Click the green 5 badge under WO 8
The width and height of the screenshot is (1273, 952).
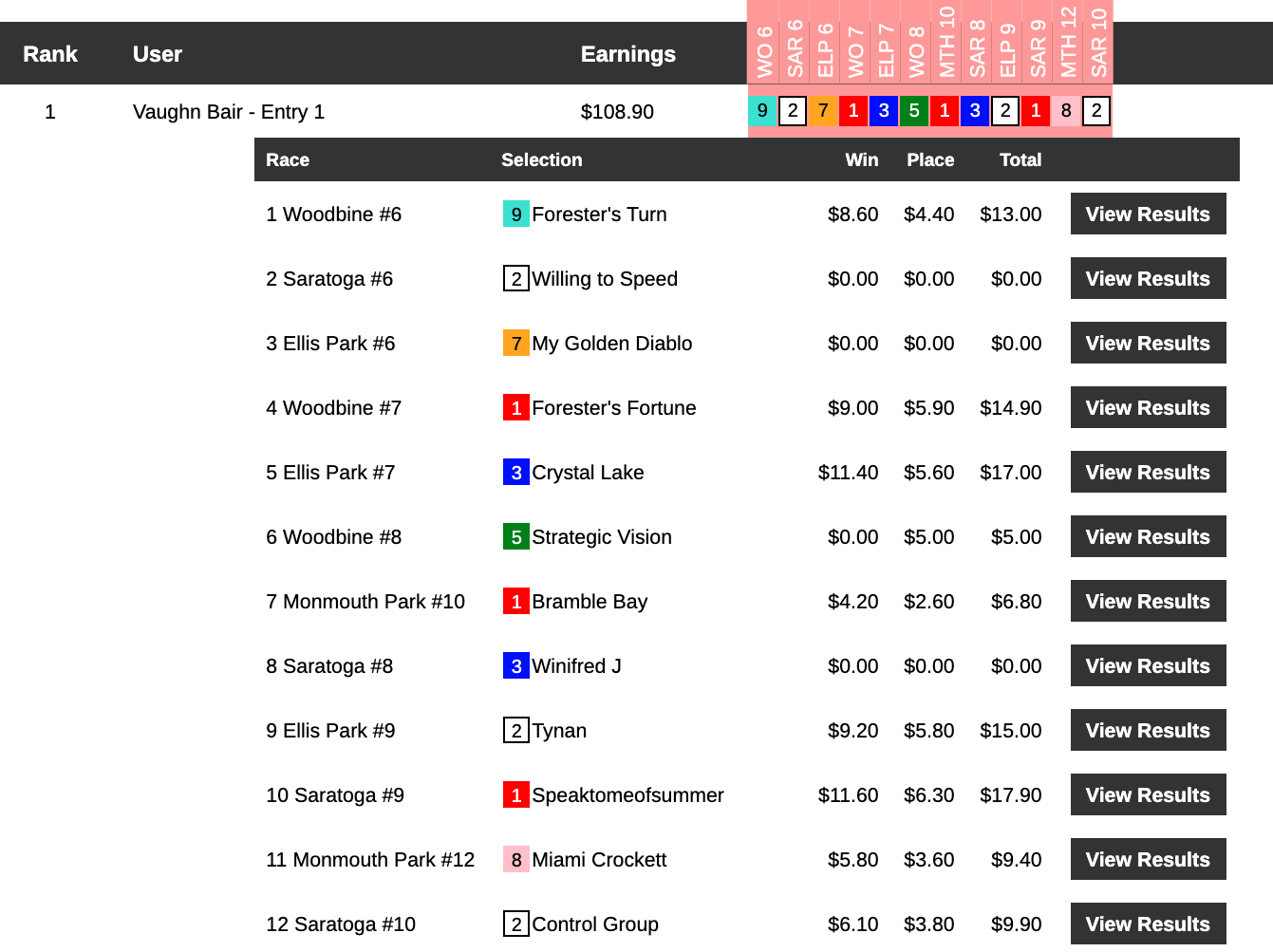pos(914,111)
